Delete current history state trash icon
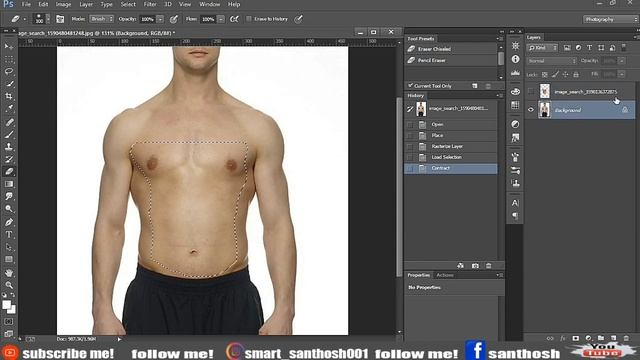Image resolution: width=640 pixels, height=360 pixels. [489, 266]
